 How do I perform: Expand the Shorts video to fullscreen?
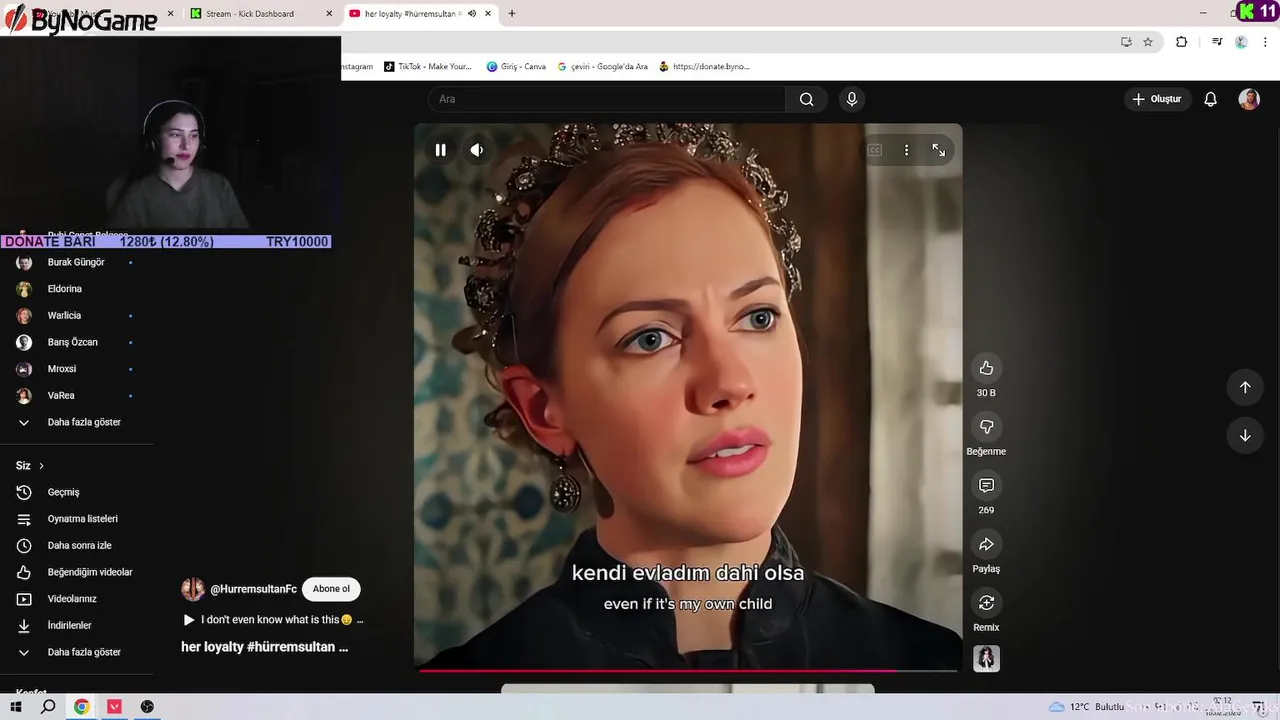pos(939,150)
